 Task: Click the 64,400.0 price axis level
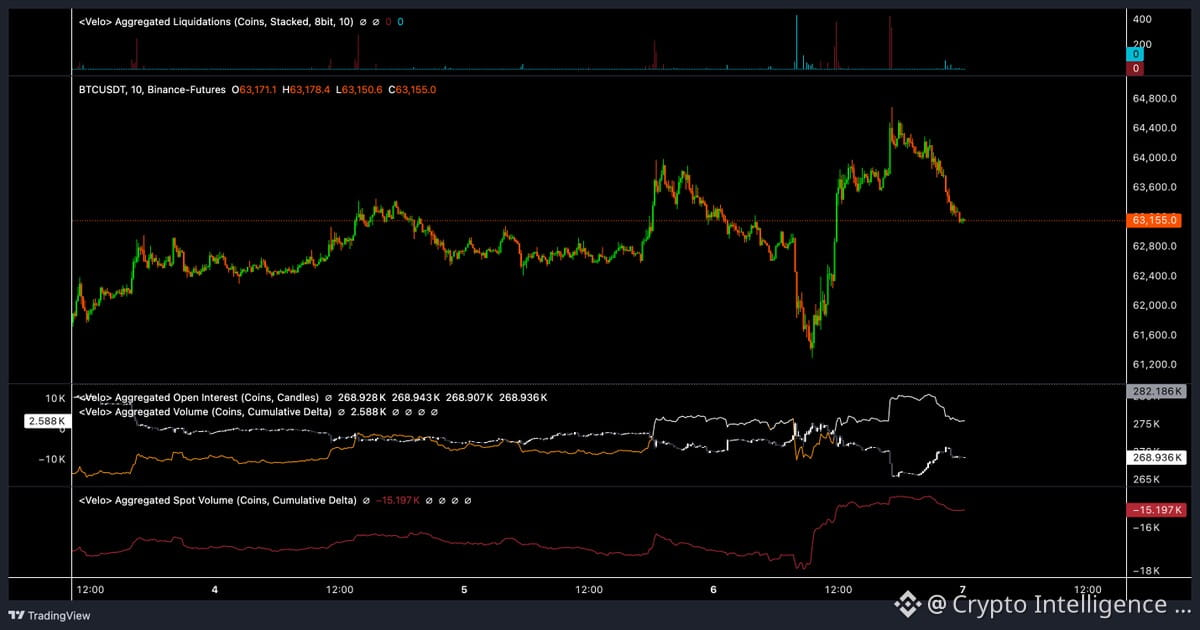point(1153,128)
